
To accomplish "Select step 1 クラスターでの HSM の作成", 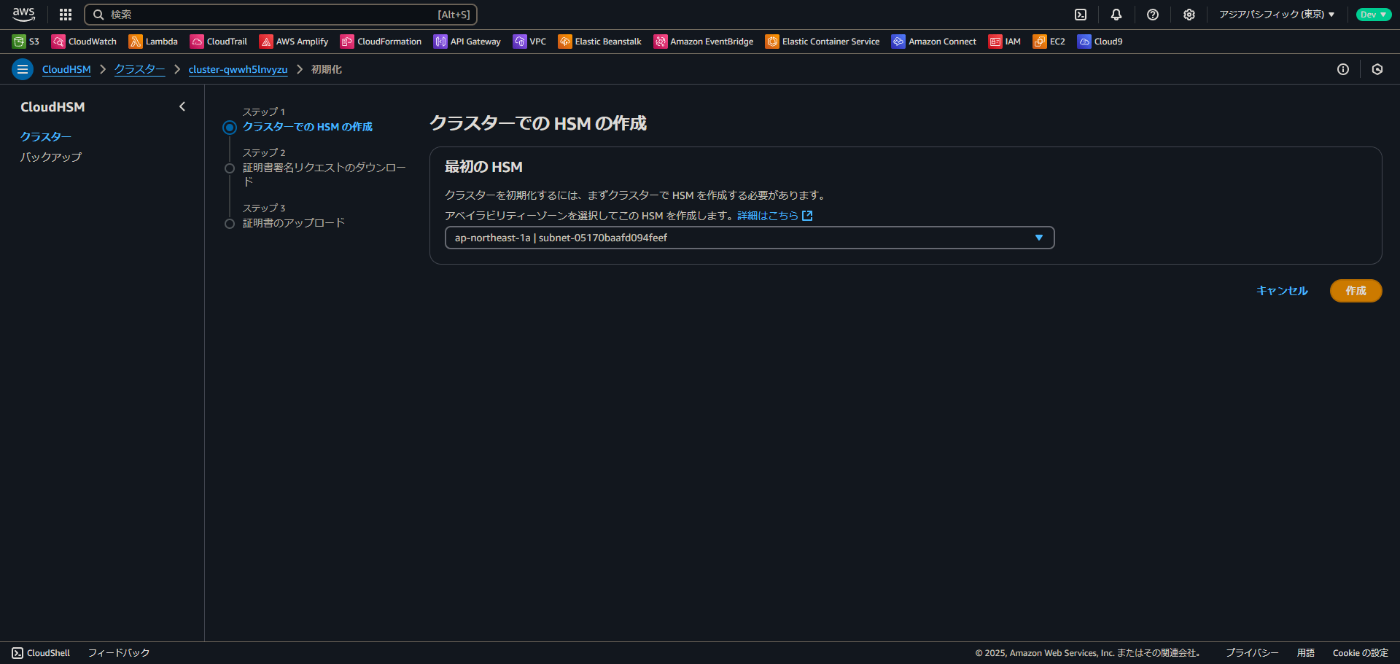I will pyautogui.click(x=307, y=127).
